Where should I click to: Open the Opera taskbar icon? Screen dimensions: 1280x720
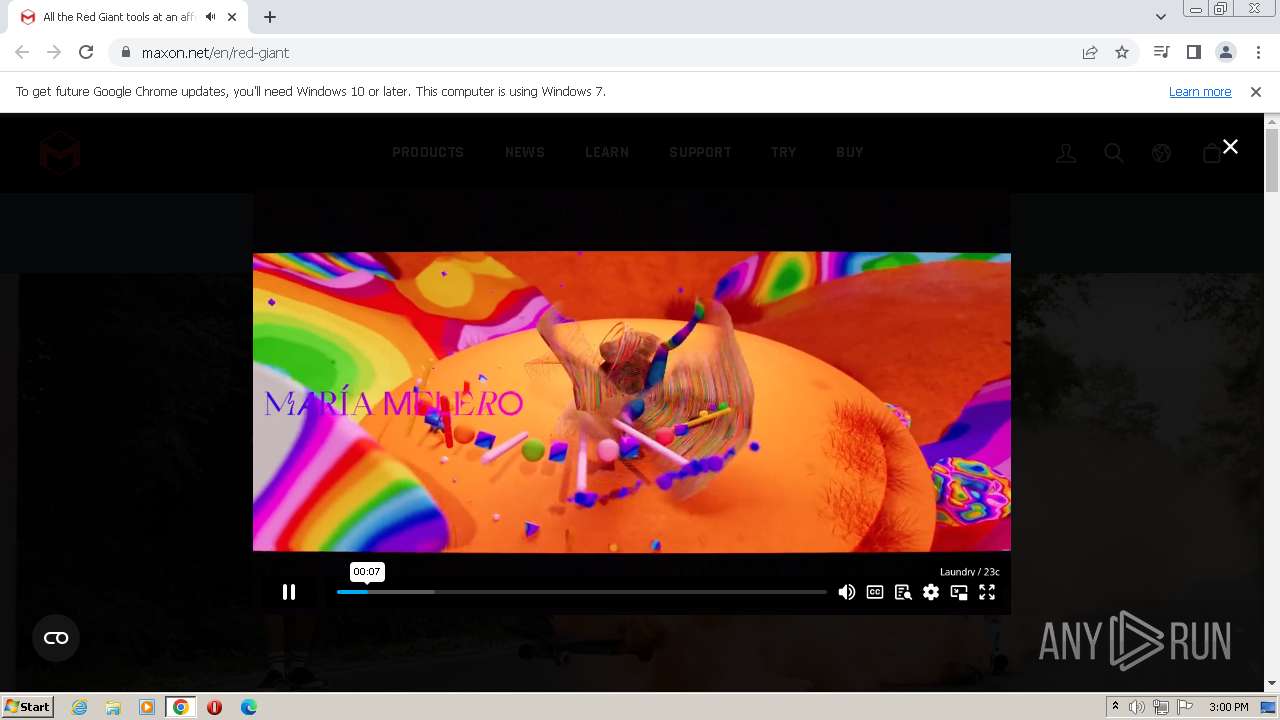pos(214,707)
